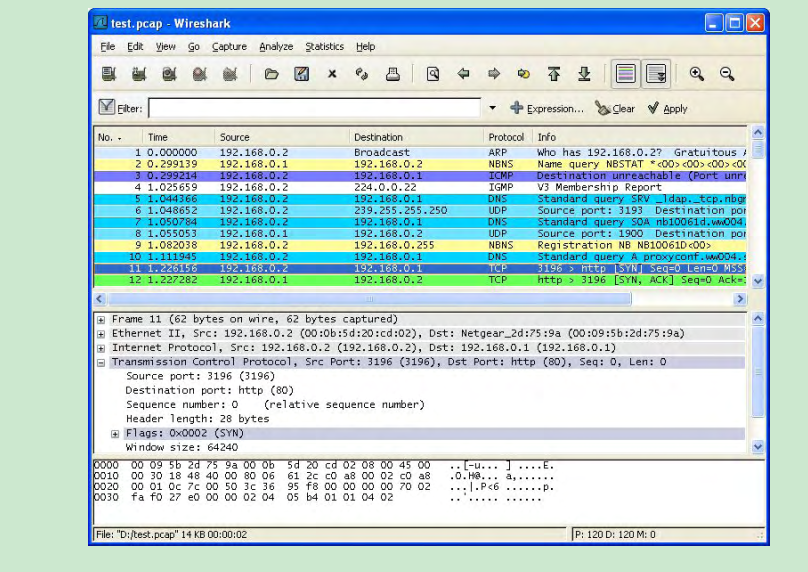This screenshot has height=572, width=808.
Task: Click inside the Filter text field
Action: point(315,109)
